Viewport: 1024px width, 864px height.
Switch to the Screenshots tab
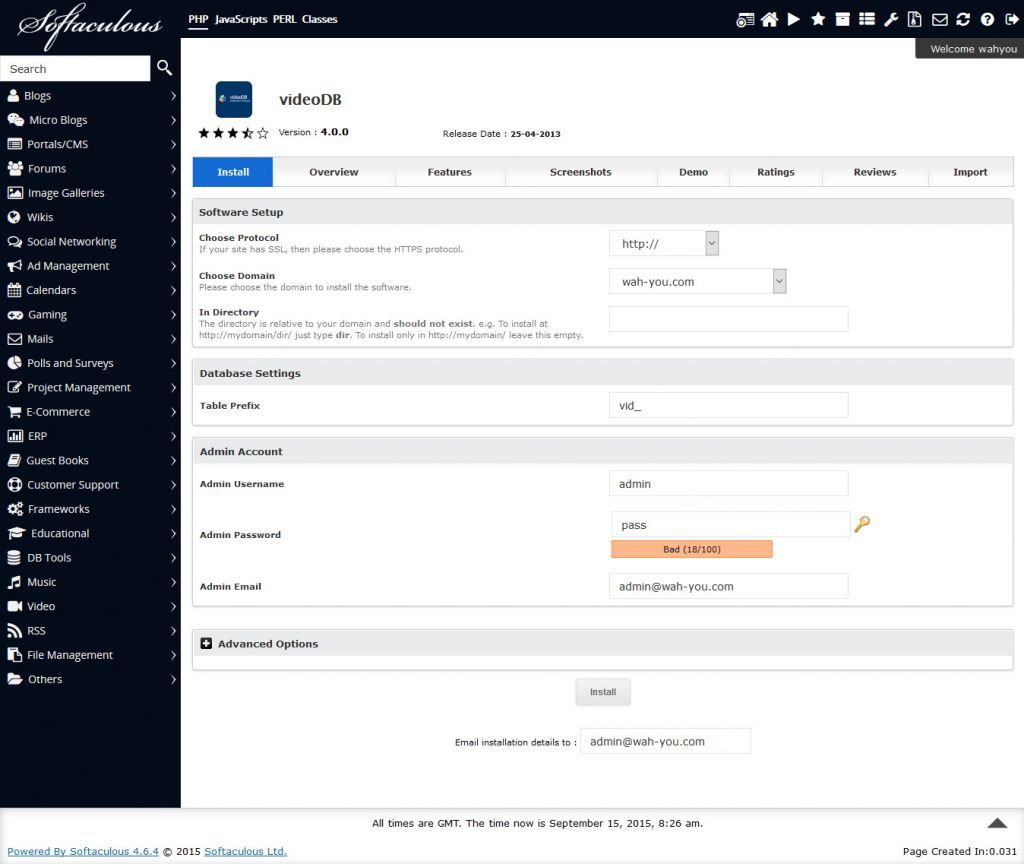580,172
